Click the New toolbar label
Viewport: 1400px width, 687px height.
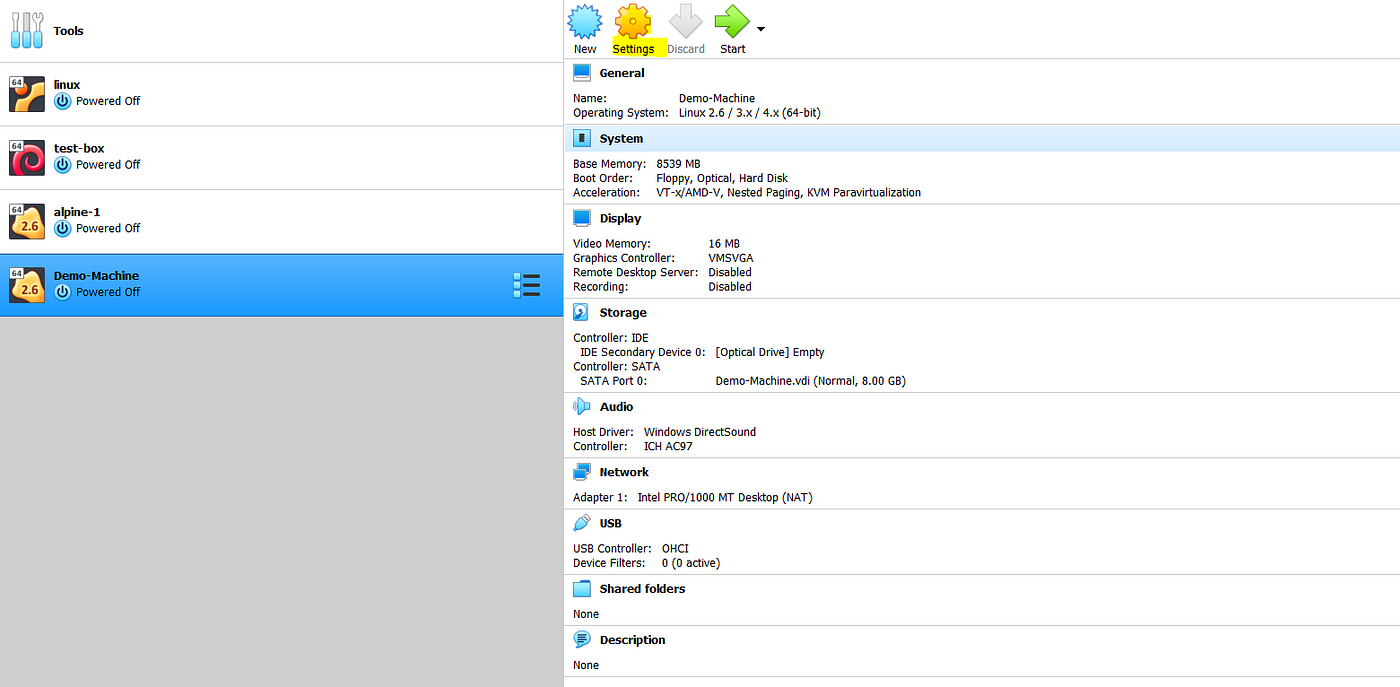(585, 49)
